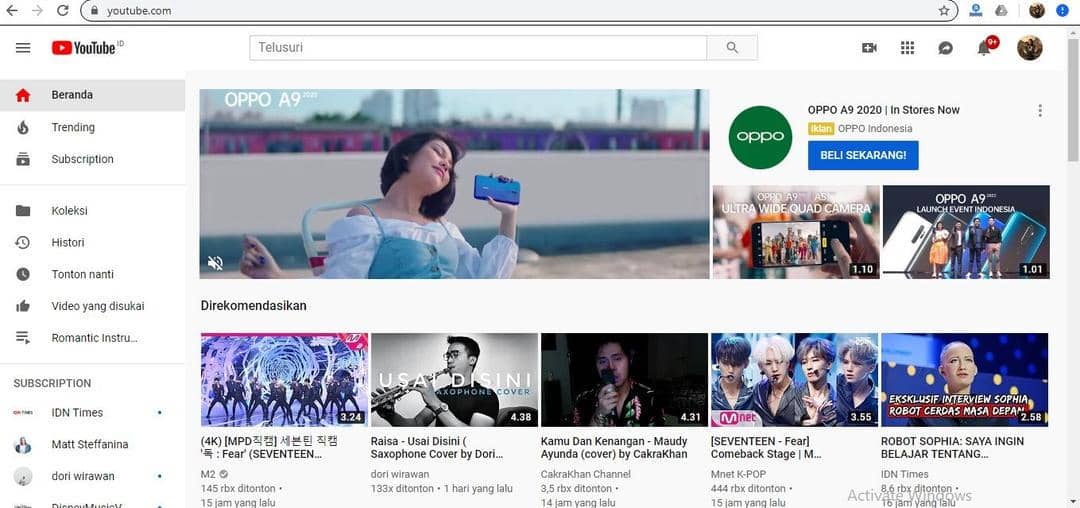Image resolution: width=1080 pixels, height=508 pixels.
Task: Open the messages share icon
Action: click(945, 48)
